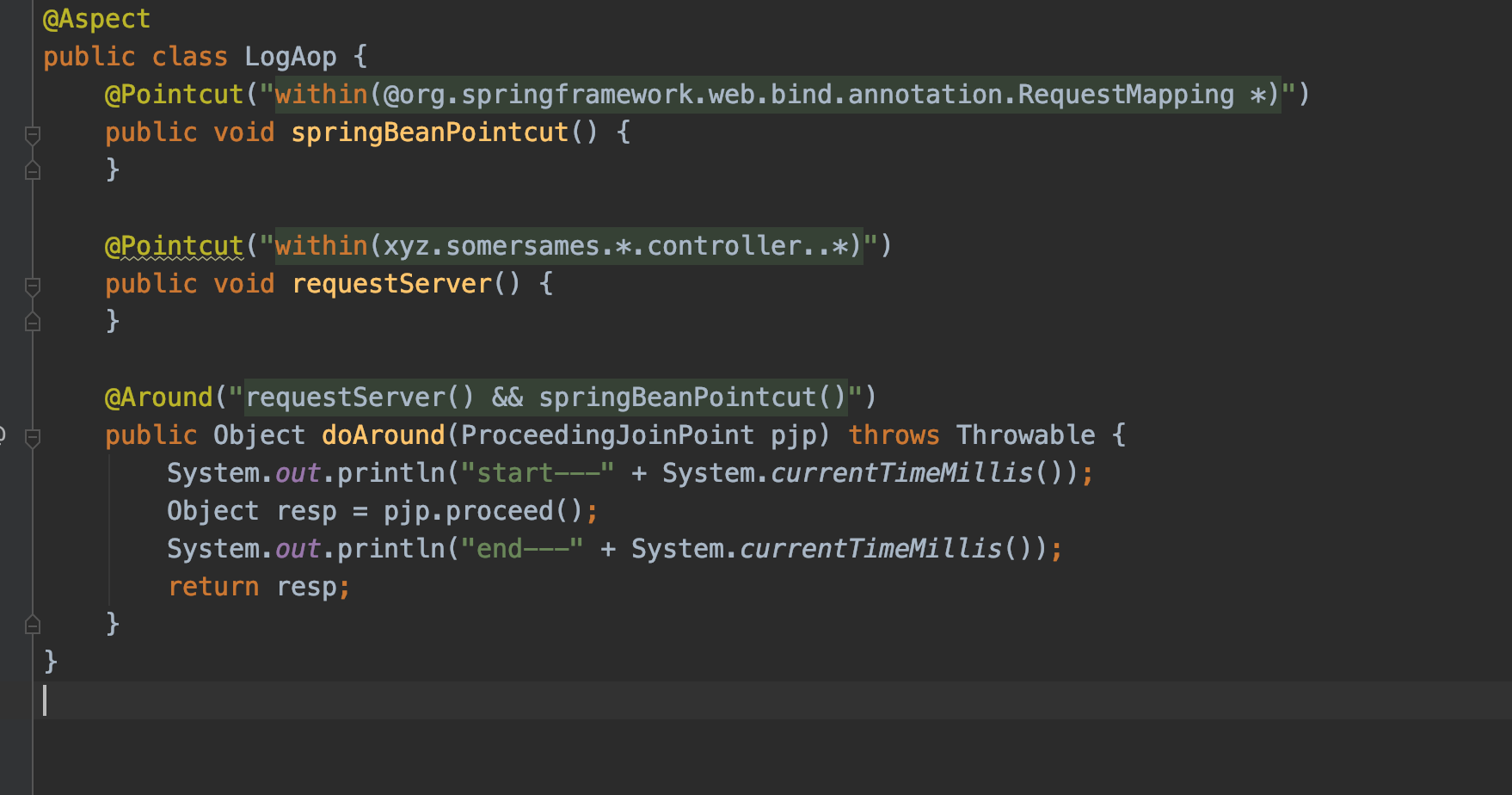Click the ProceedingJoinPoint parameter type
The image size is (1512, 795).
click(x=607, y=435)
